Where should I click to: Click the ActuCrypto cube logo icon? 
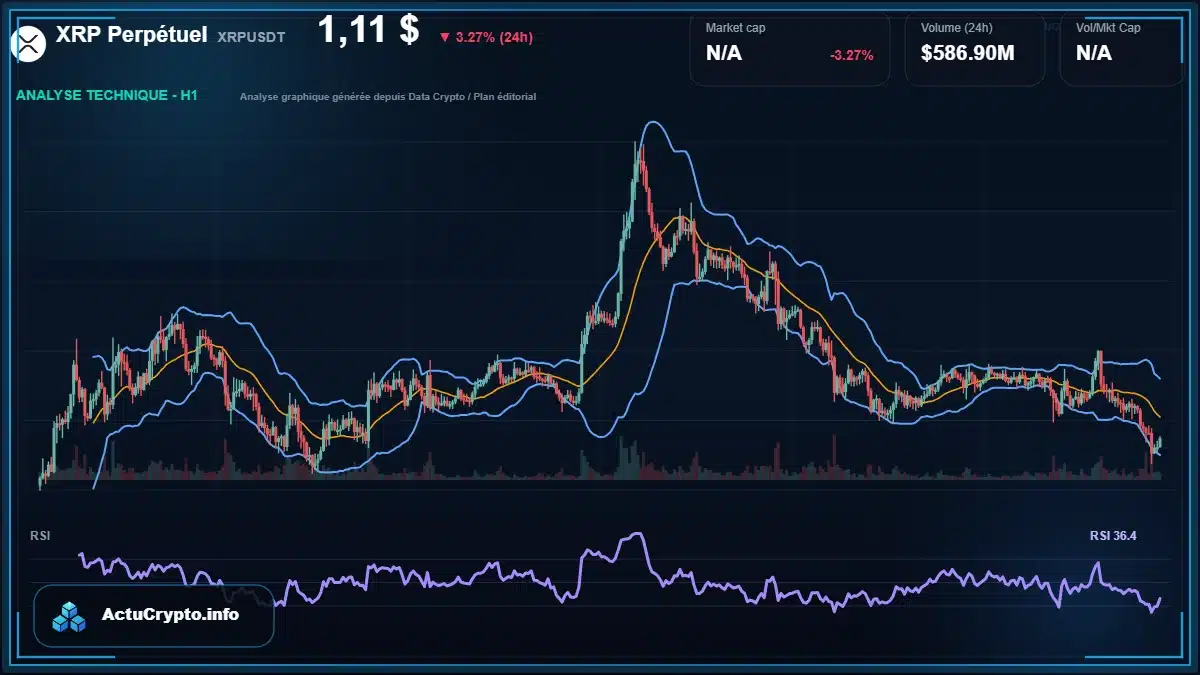(x=69, y=617)
